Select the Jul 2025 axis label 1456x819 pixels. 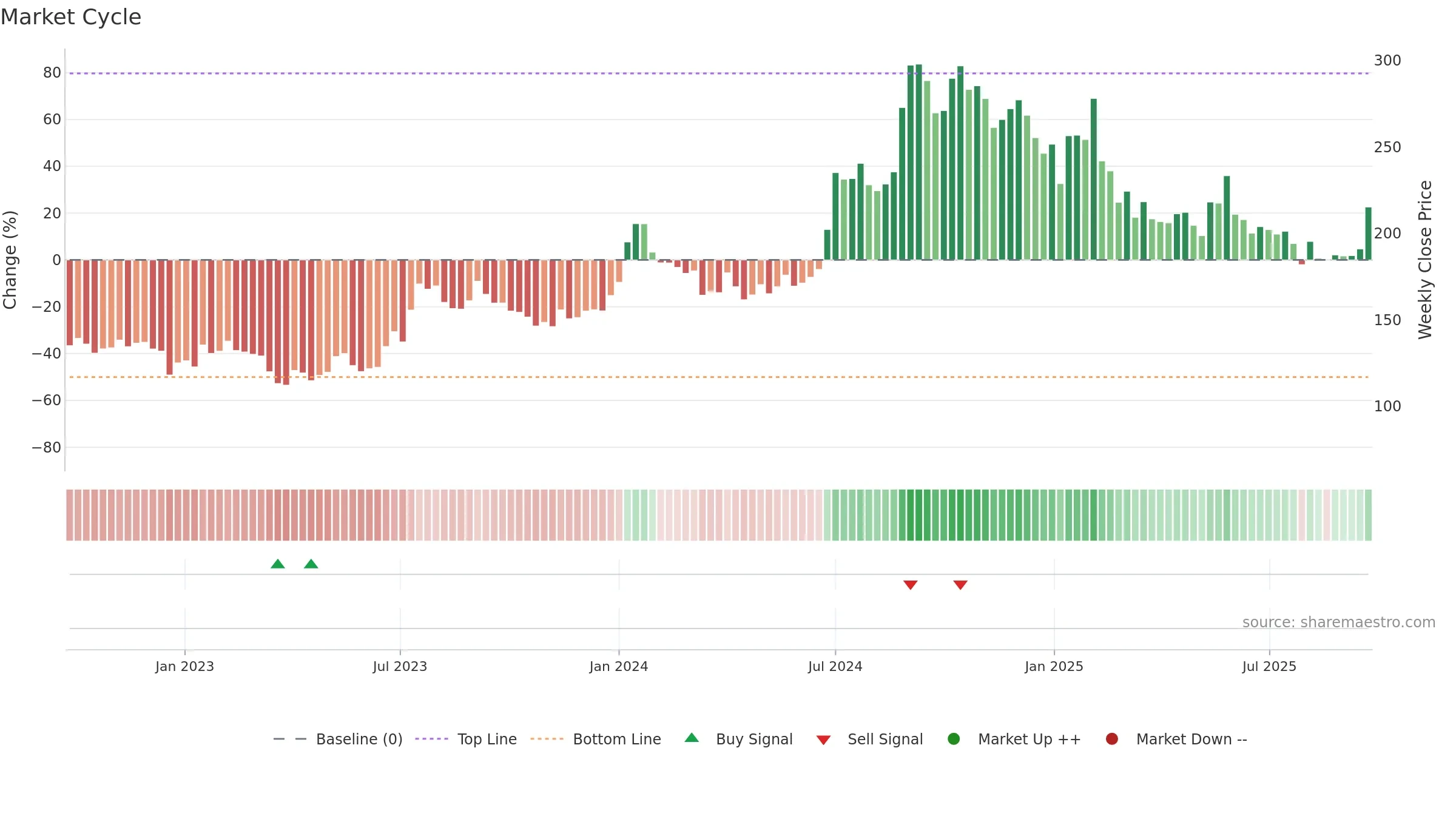[1269, 666]
